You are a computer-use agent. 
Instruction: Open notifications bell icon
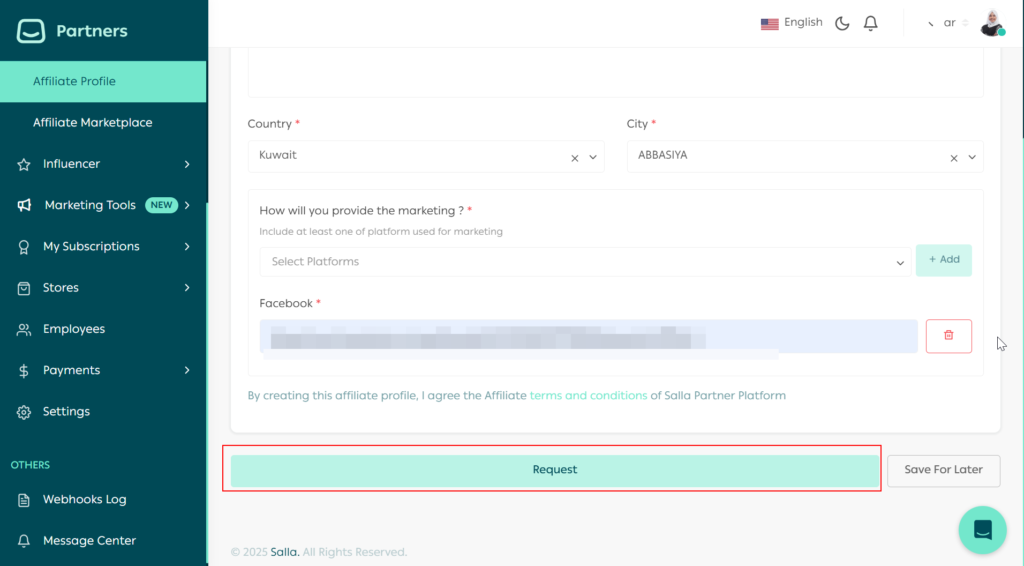pos(870,23)
